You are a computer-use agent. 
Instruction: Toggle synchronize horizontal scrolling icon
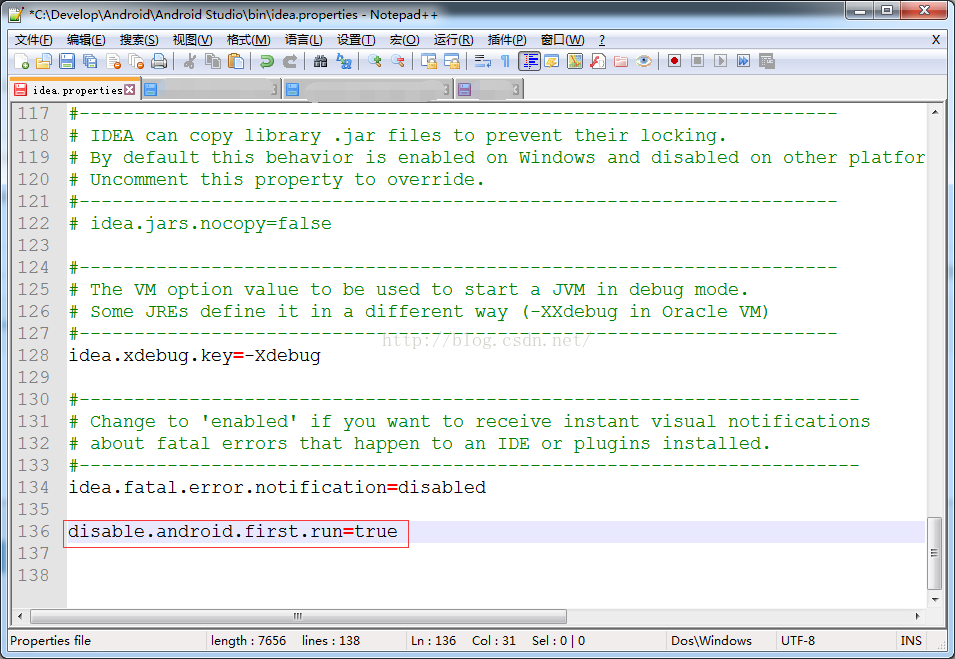click(452, 62)
